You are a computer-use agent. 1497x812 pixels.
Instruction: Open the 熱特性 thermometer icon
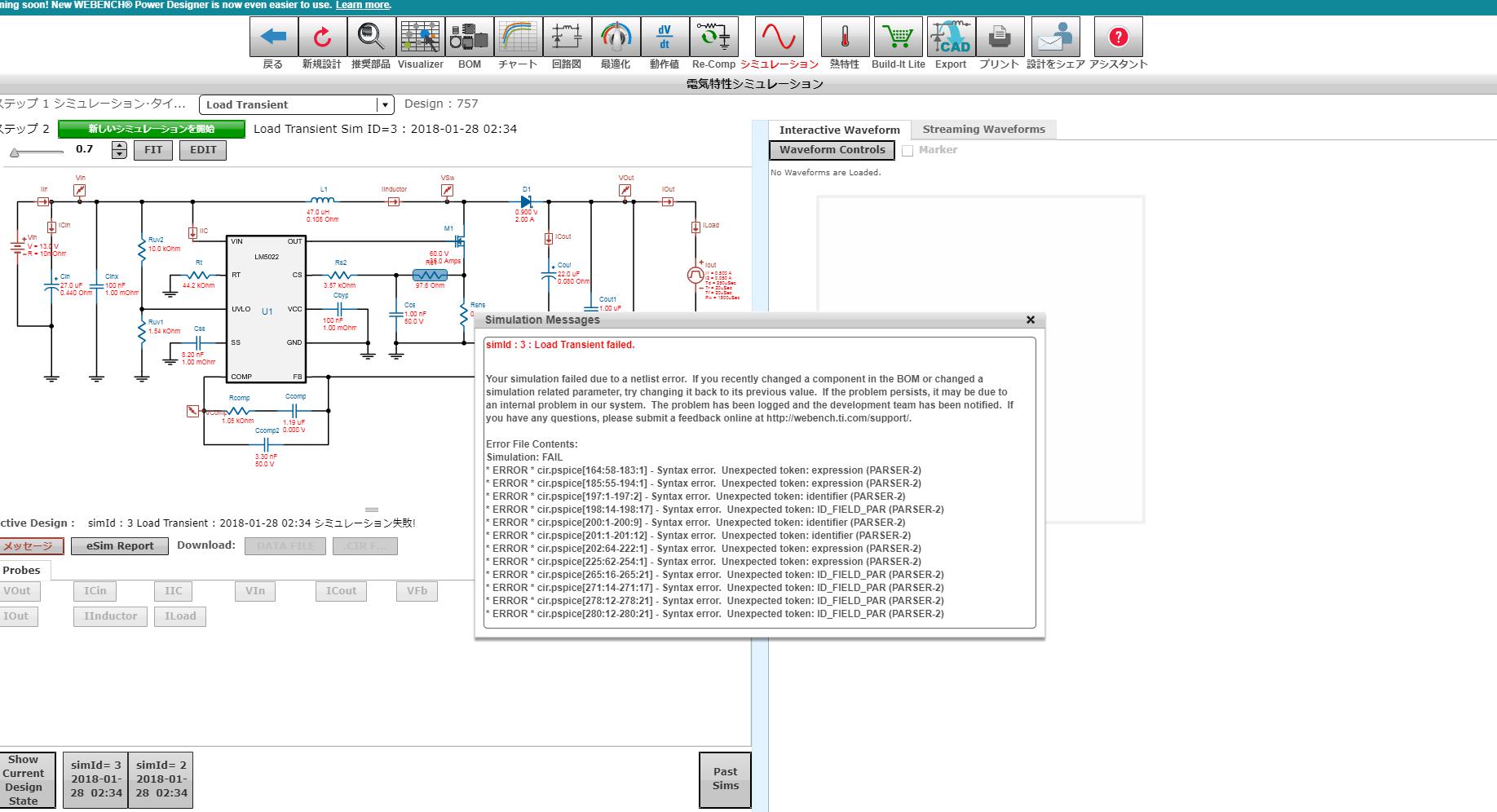pos(845,37)
